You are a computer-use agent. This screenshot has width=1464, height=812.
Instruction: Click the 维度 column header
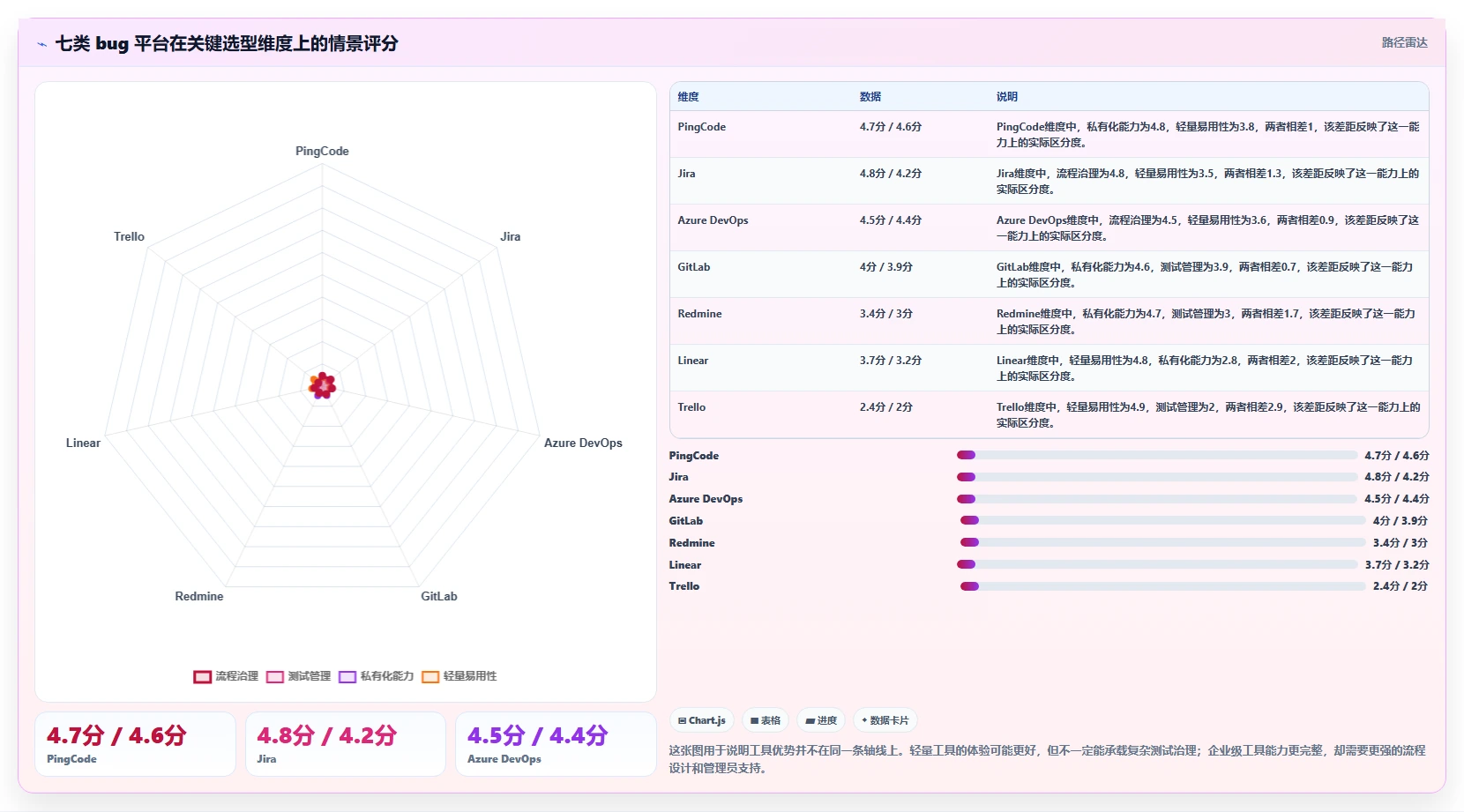pyautogui.click(x=689, y=97)
